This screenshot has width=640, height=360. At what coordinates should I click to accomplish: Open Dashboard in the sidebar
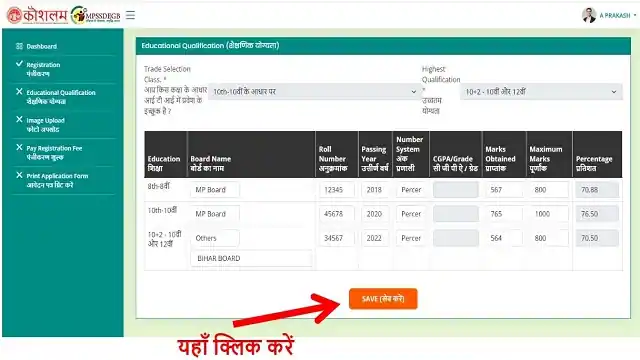tap(42, 47)
